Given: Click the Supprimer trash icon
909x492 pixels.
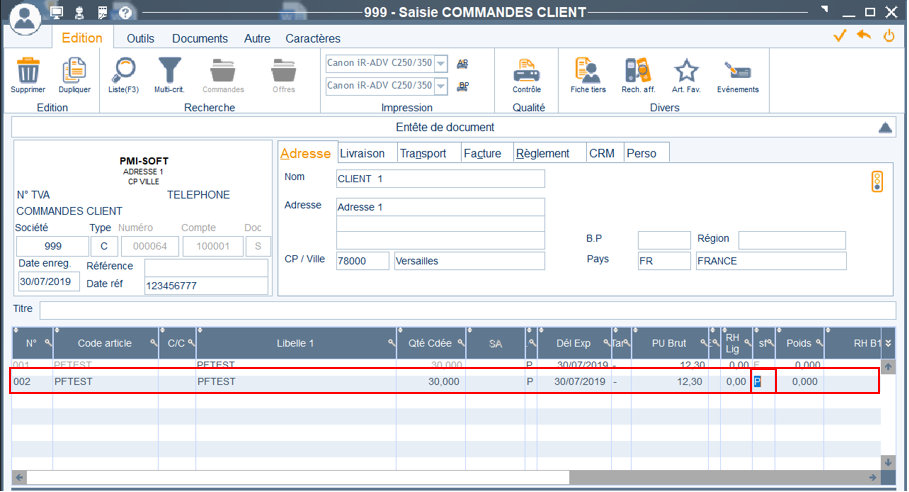Looking at the screenshot, I should point(28,71).
